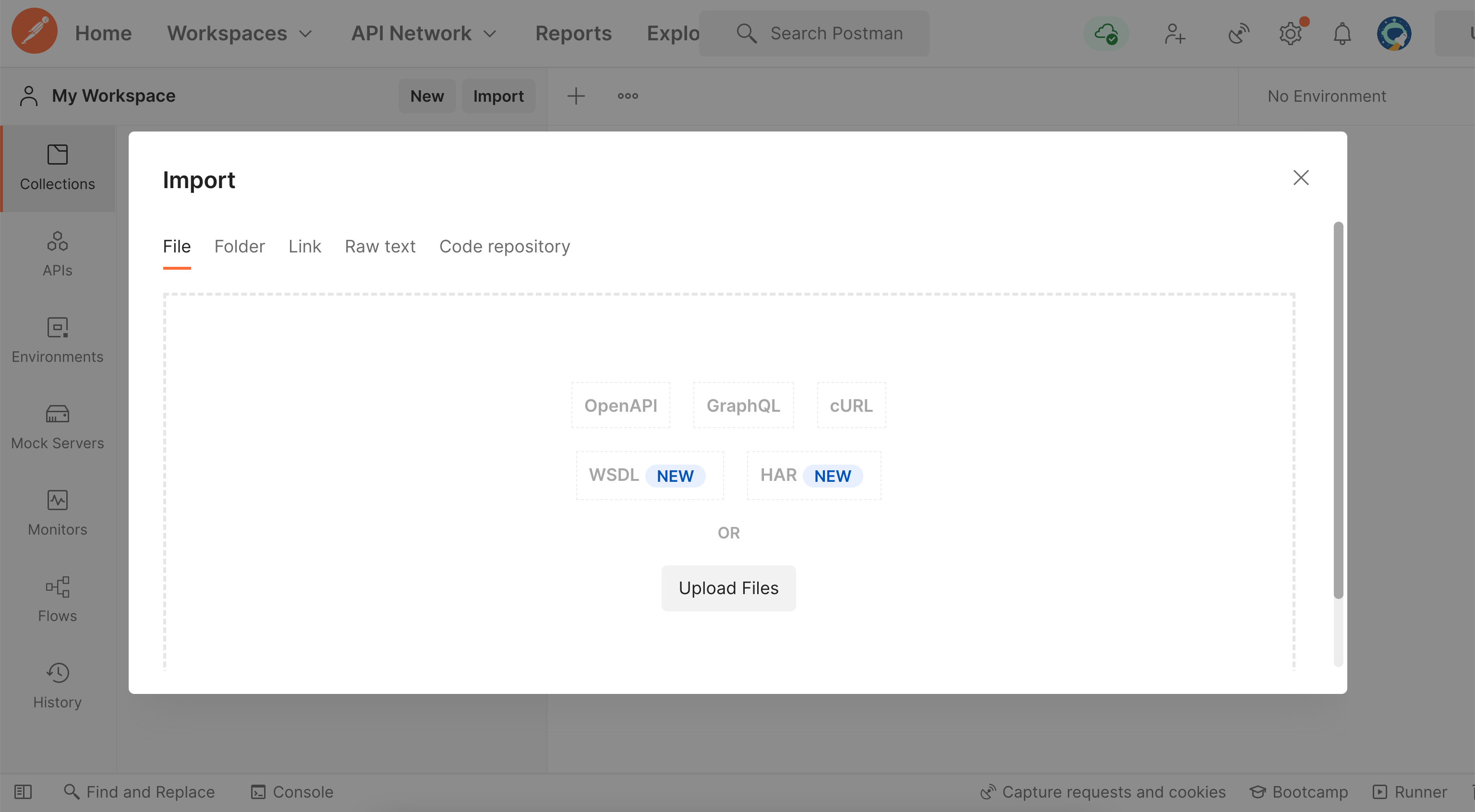Click the Upload Files button
The image size is (1475, 812).
click(728, 588)
